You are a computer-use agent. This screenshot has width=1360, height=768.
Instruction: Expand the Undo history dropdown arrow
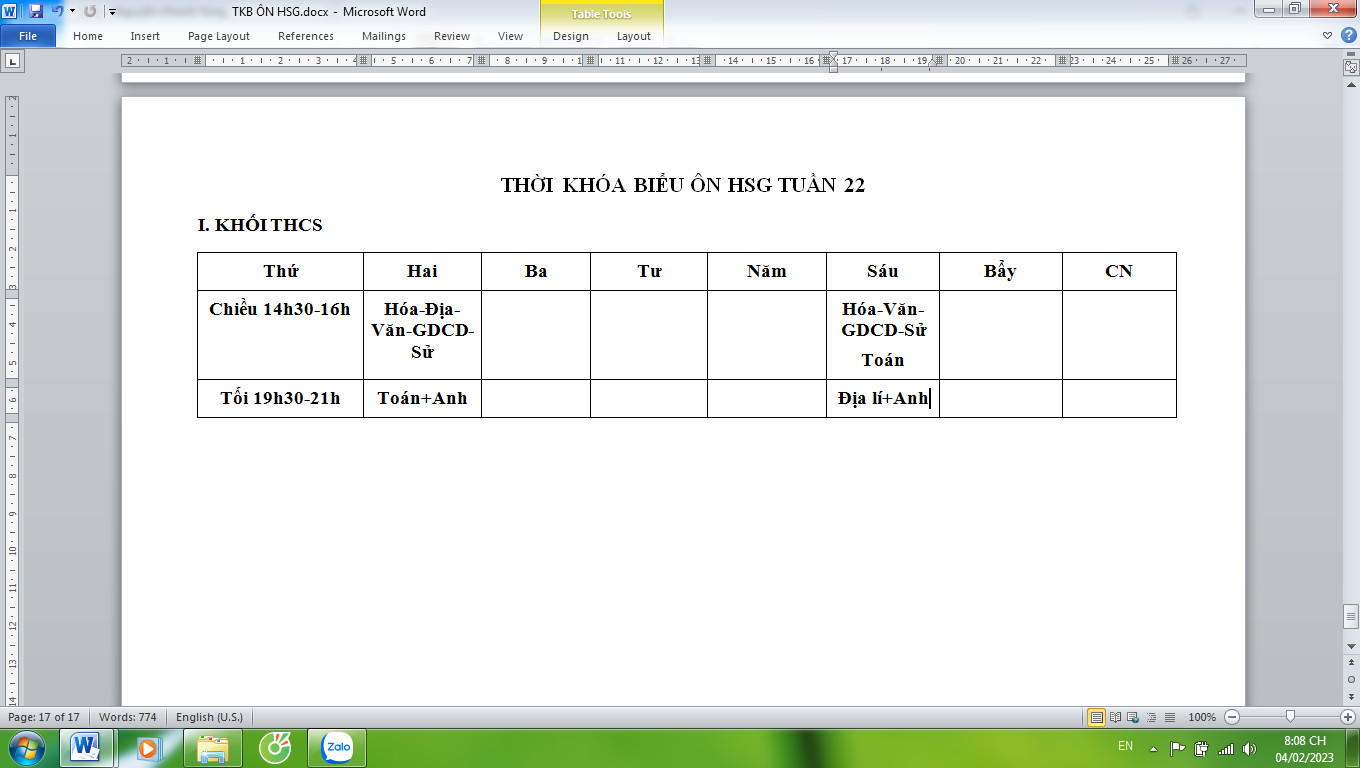[x=72, y=12]
